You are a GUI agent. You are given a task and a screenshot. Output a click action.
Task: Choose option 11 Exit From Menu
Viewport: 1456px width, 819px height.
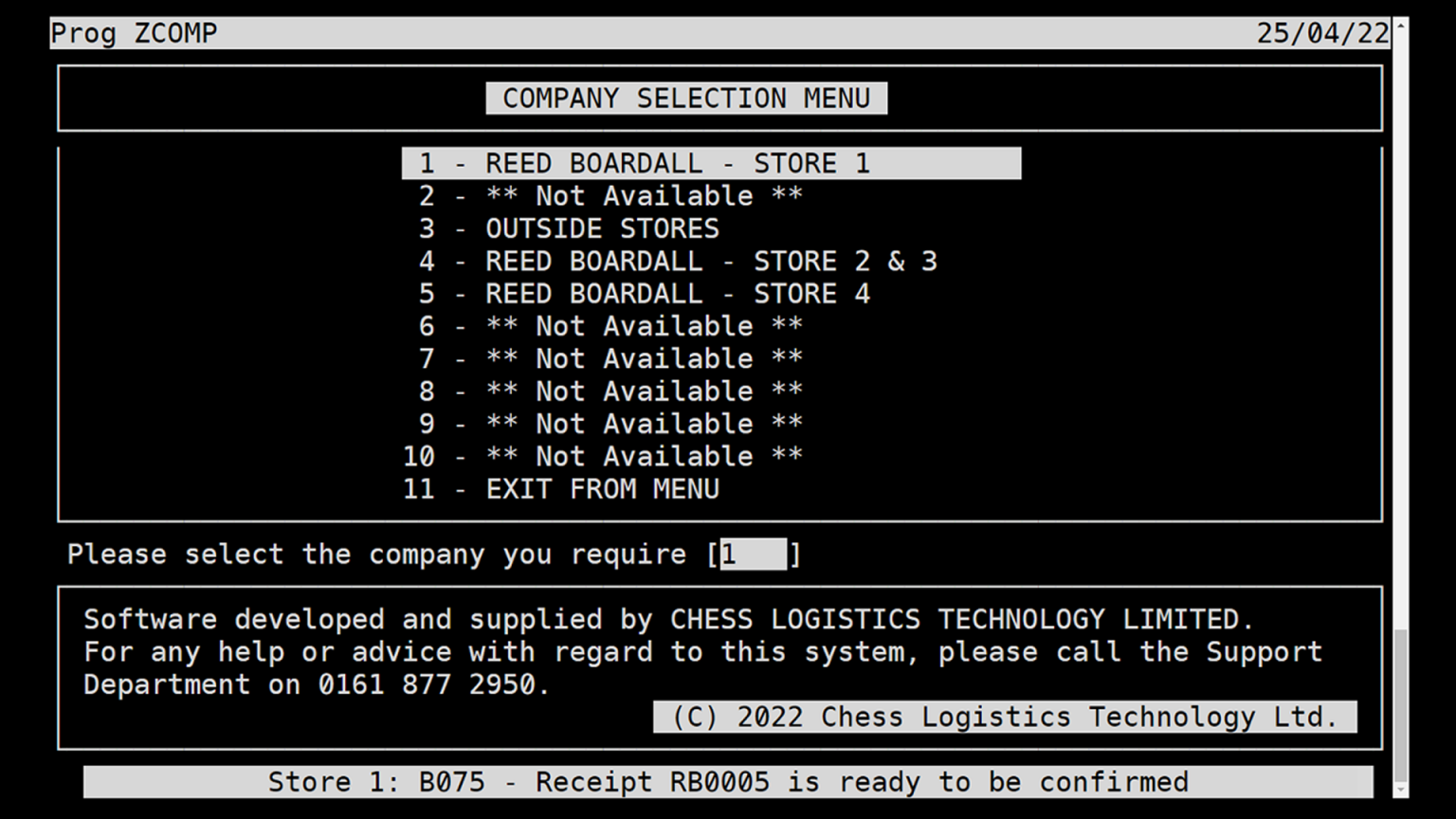561,489
